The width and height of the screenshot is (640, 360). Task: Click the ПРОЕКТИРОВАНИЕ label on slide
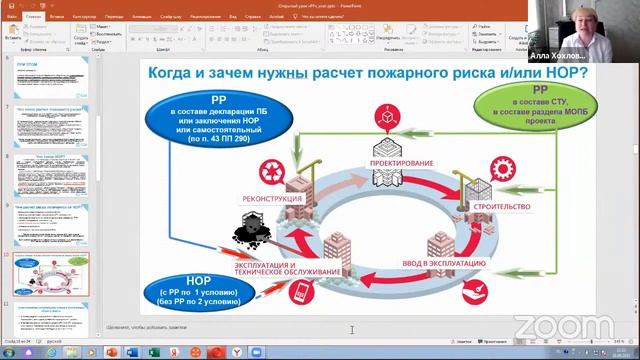[x=402, y=163]
